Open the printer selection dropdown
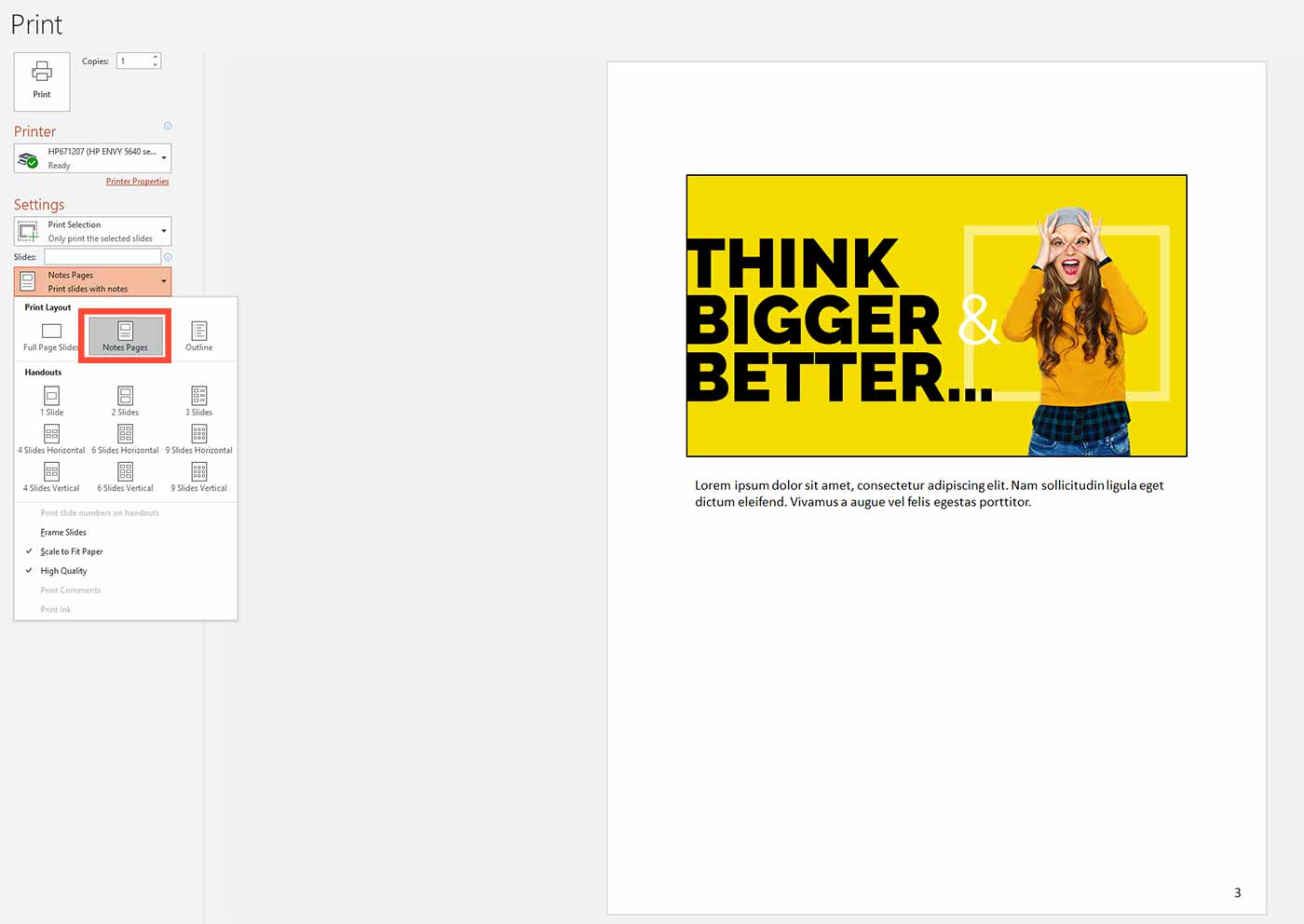 (x=163, y=157)
